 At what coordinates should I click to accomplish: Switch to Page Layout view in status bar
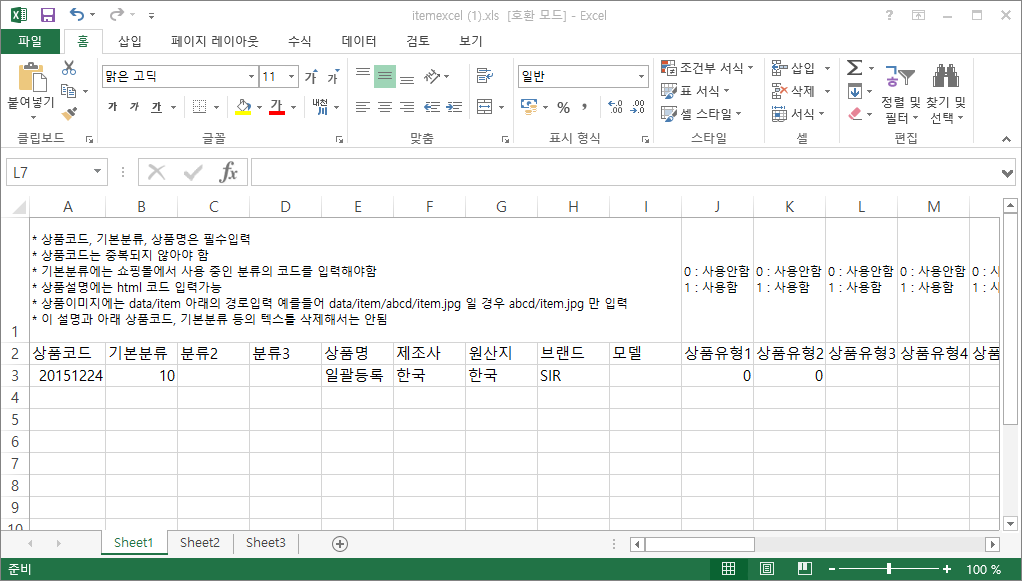(x=767, y=569)
